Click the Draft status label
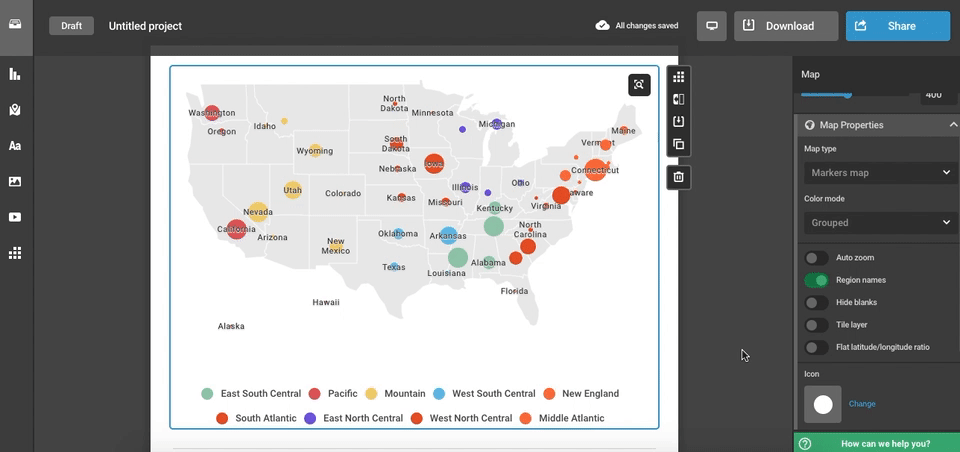This screenshot has height=452, width=960. 71,26
